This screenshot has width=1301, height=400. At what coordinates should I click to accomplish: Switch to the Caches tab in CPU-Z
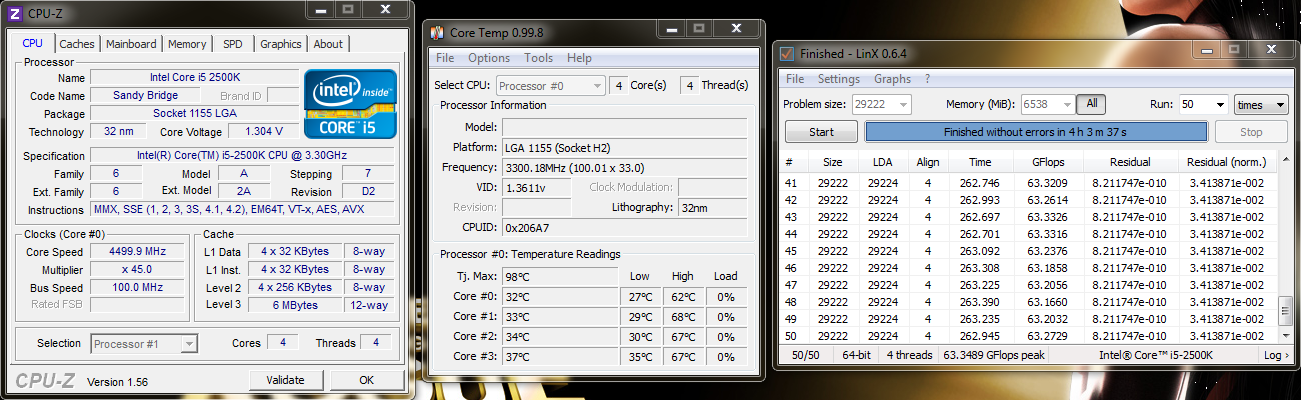click(x=77, y=44)
